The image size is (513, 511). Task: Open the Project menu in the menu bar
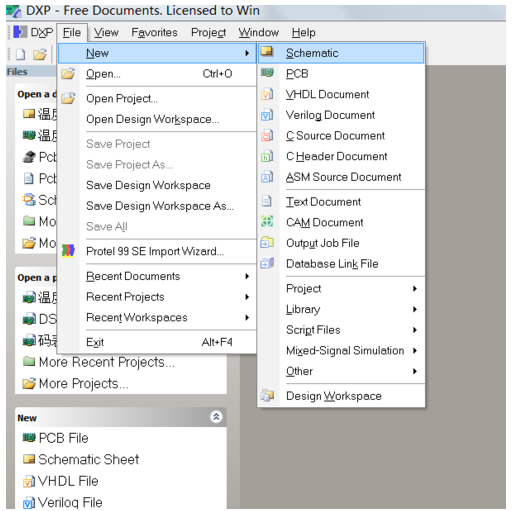208,32
